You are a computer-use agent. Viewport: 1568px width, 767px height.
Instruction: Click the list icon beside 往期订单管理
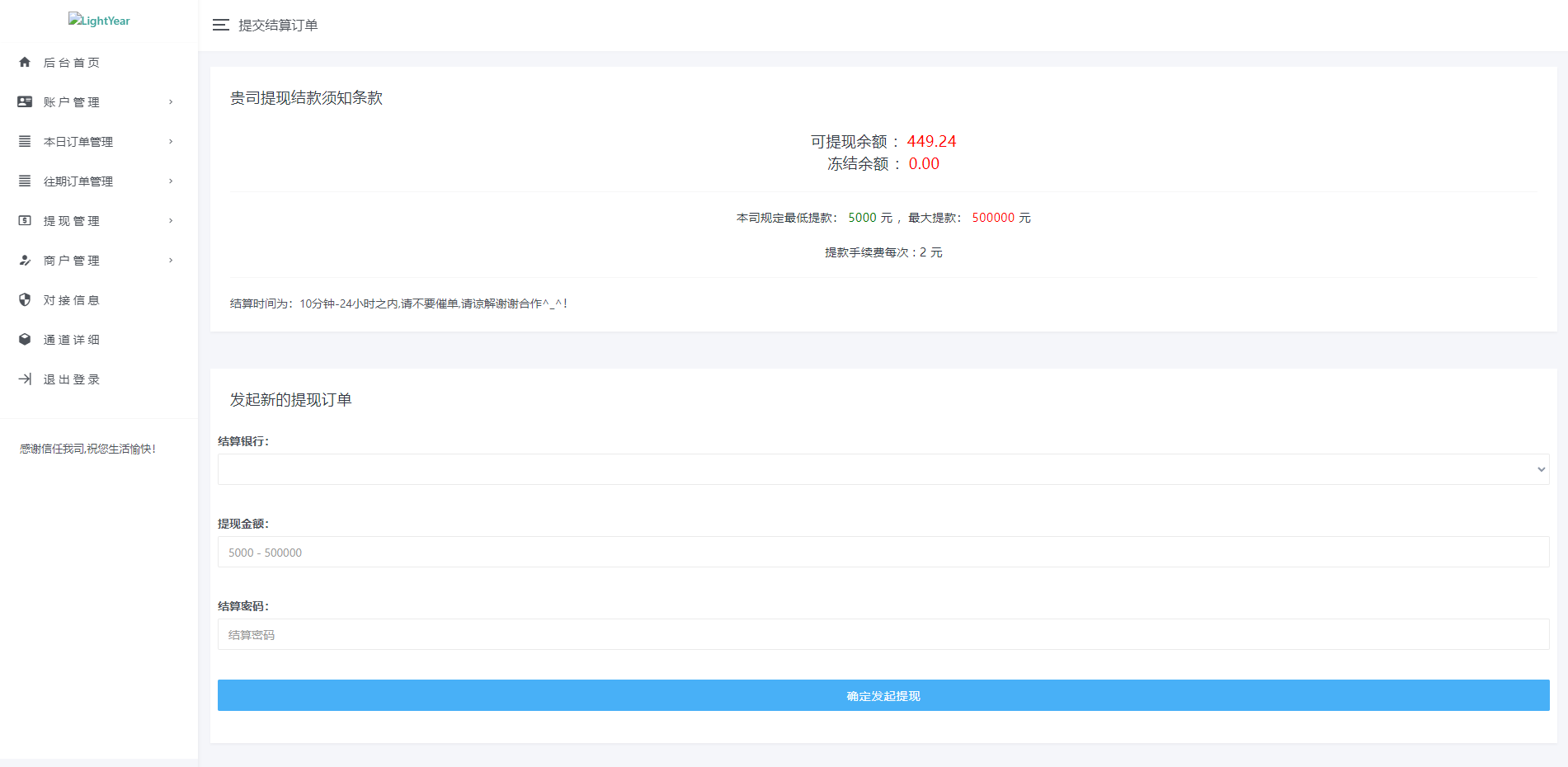24,181
